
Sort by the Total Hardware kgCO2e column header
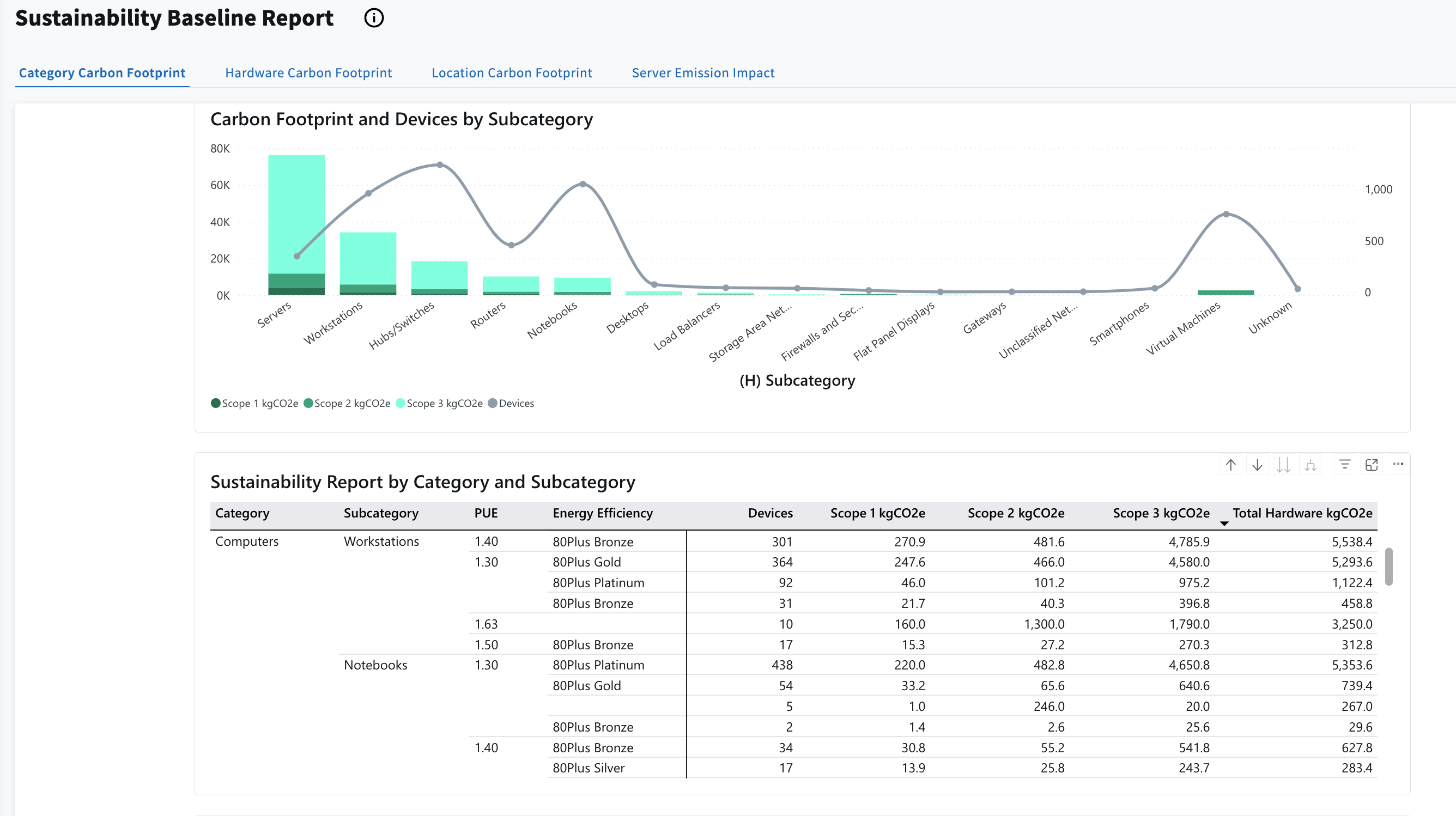click(x=1302, y=513)
